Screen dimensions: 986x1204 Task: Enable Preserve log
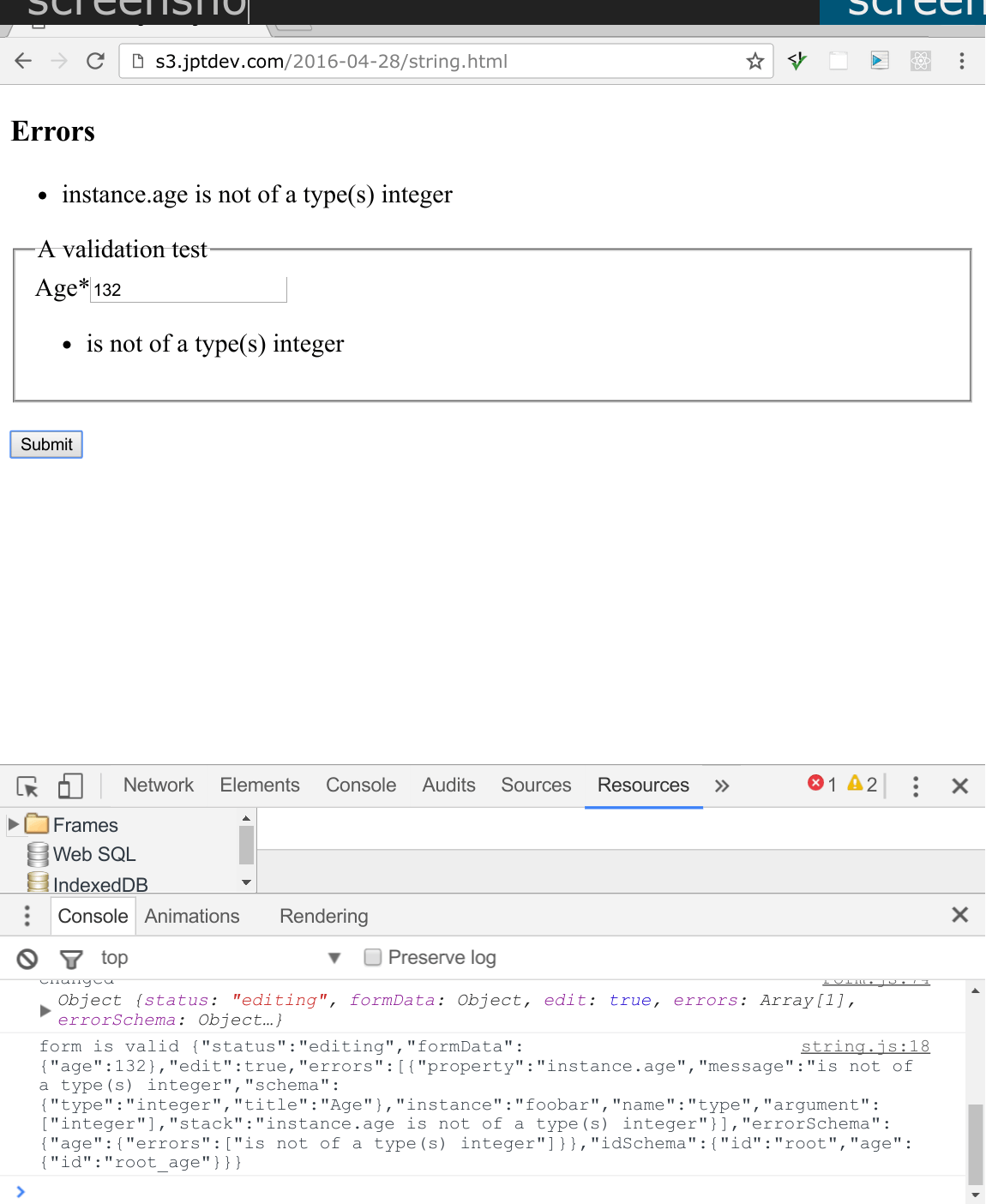[x=373, y=957]
